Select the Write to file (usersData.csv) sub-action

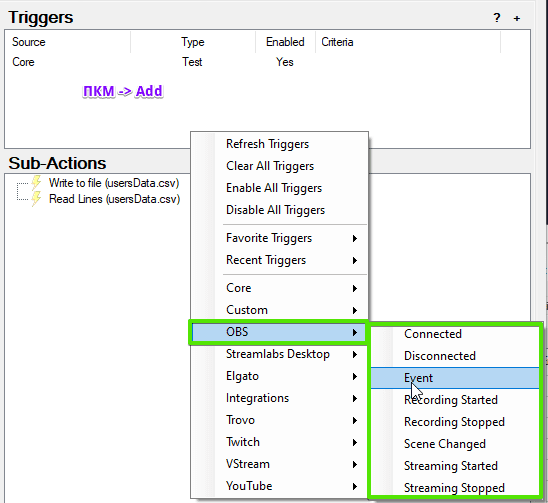(x=114, y=183)
